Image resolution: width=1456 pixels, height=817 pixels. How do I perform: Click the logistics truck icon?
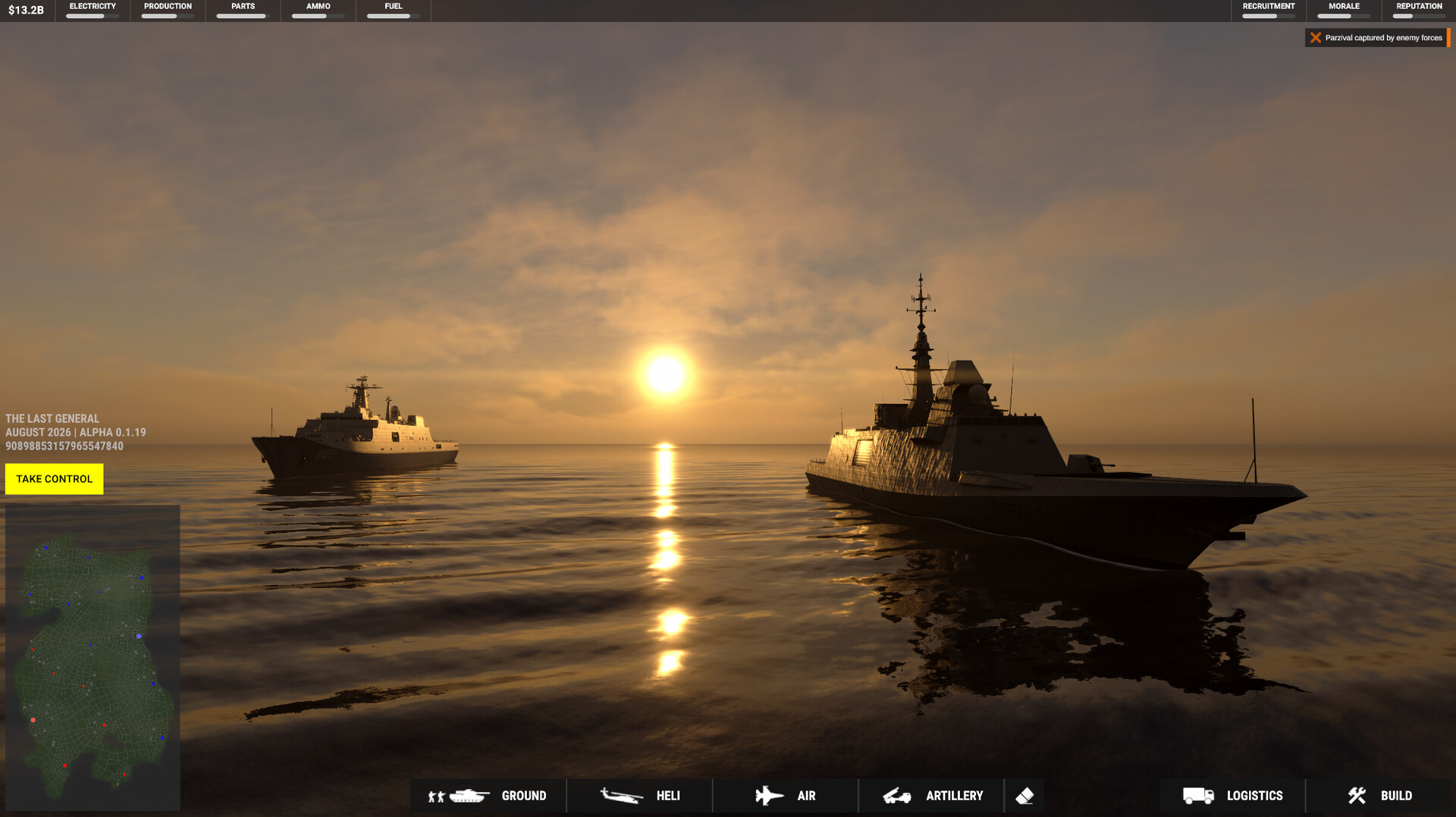1198,796
